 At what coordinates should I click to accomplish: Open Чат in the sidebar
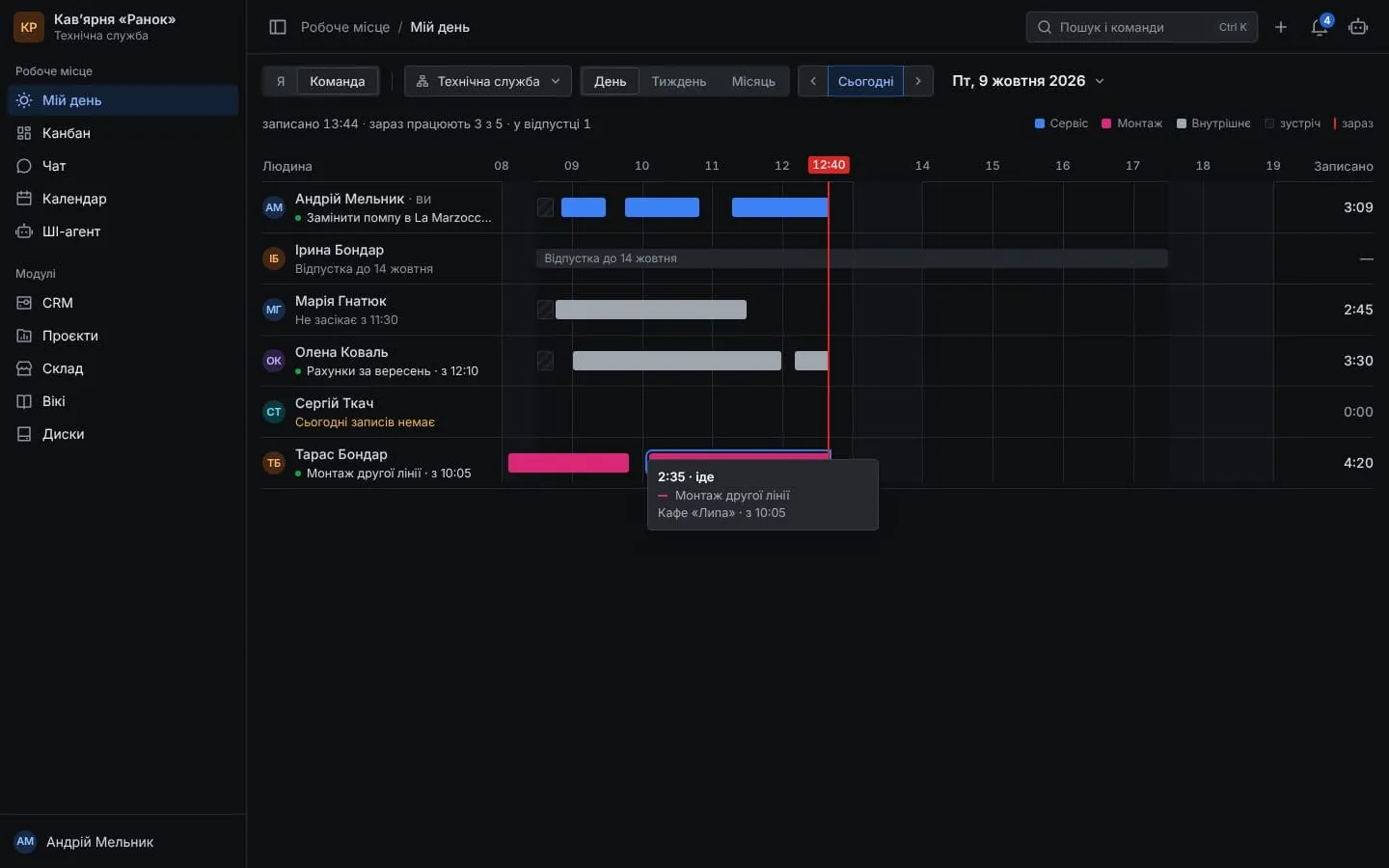tap(123, 166)
